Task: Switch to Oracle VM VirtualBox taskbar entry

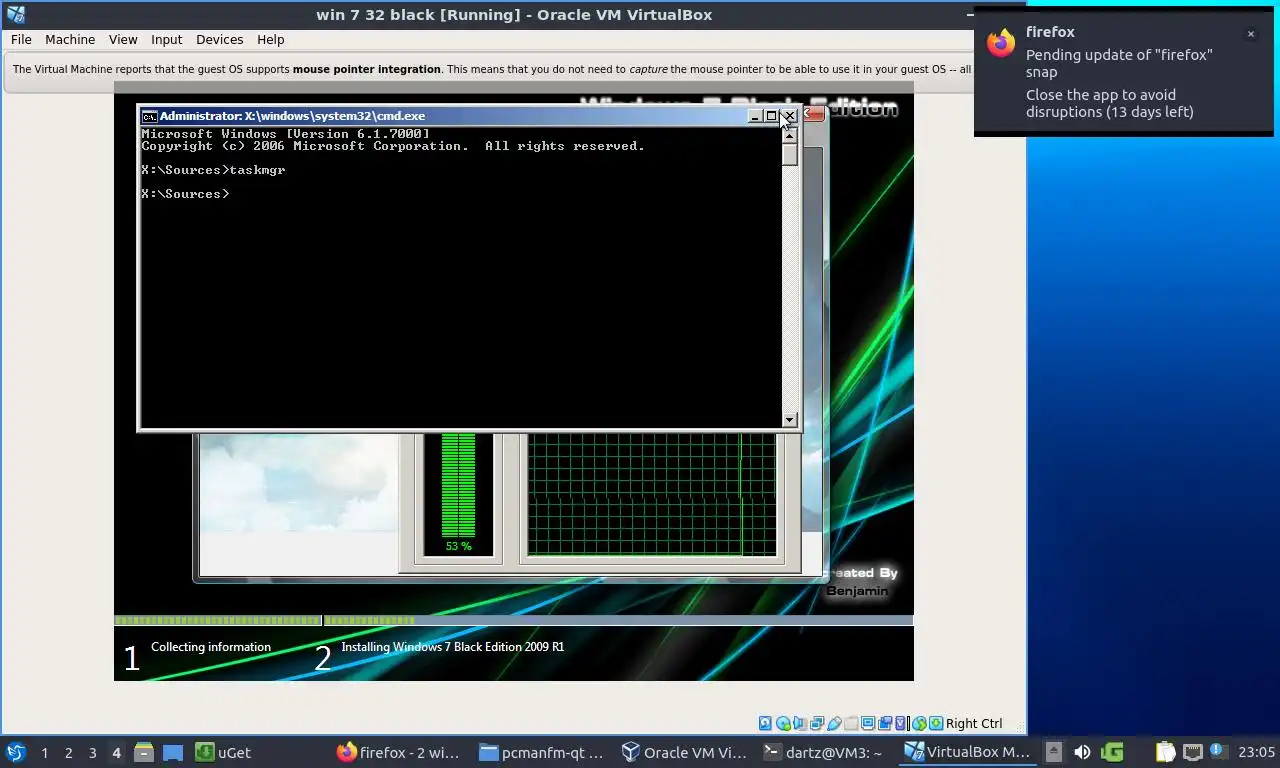Action: tap(683, 752)
